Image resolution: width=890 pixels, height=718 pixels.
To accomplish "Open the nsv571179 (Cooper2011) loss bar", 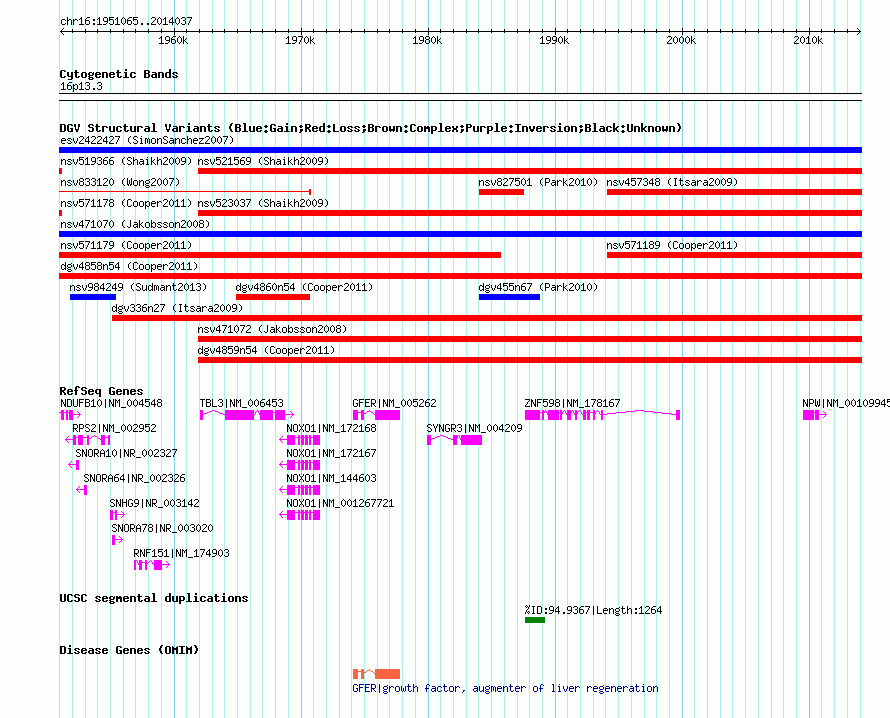I will [280, 255].
